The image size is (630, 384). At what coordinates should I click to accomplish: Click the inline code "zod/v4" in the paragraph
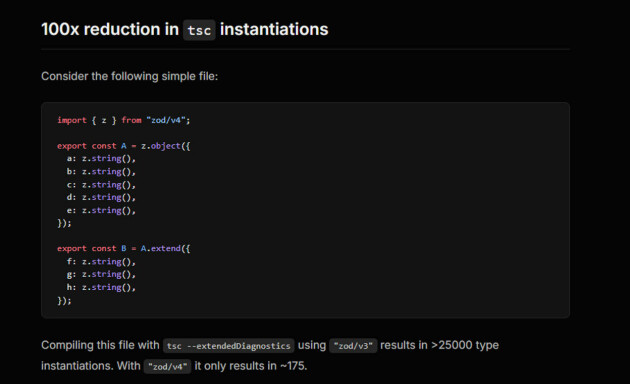coord(168,366)
